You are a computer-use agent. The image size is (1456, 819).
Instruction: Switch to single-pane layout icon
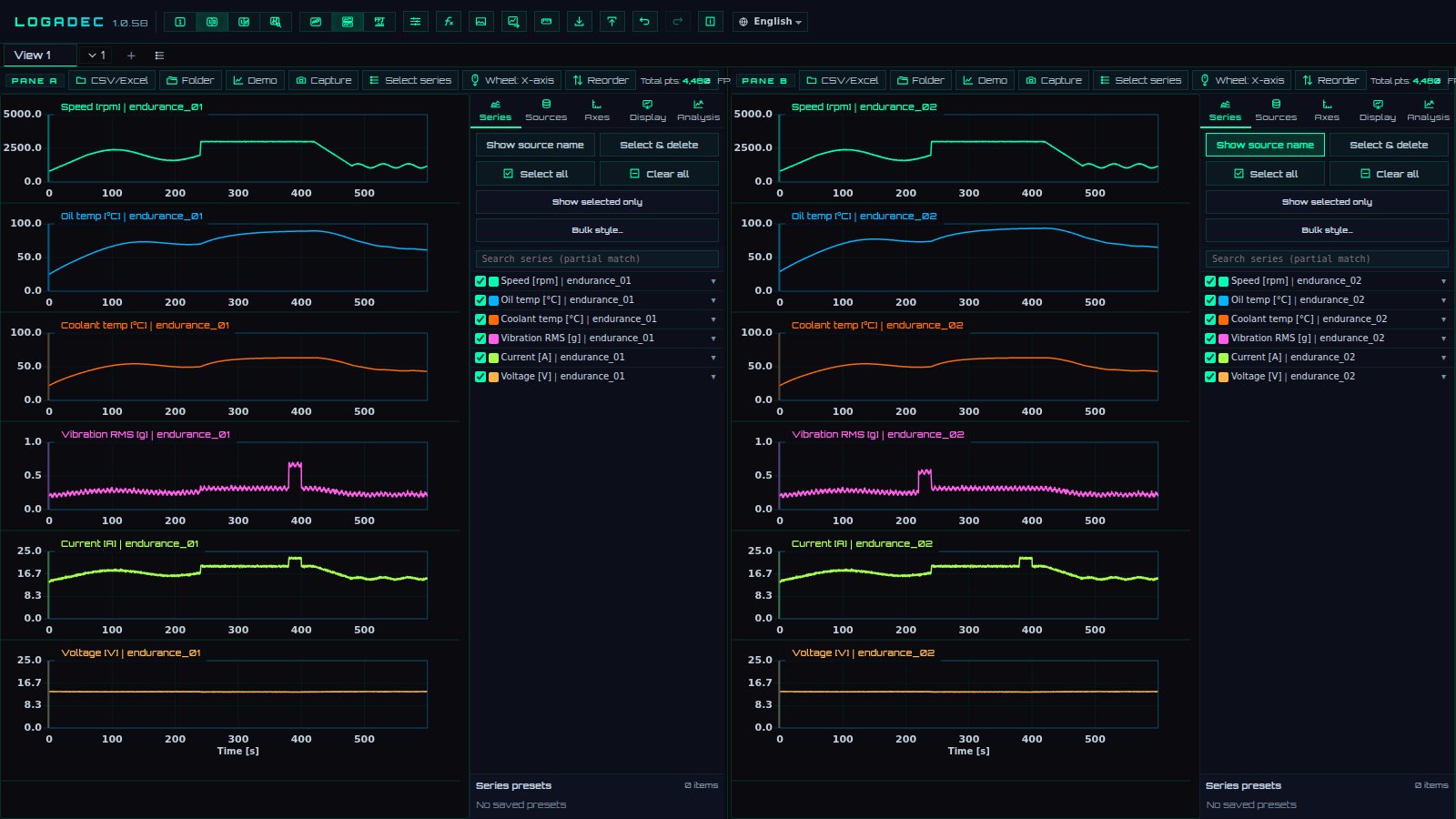[x=180, y=22]
